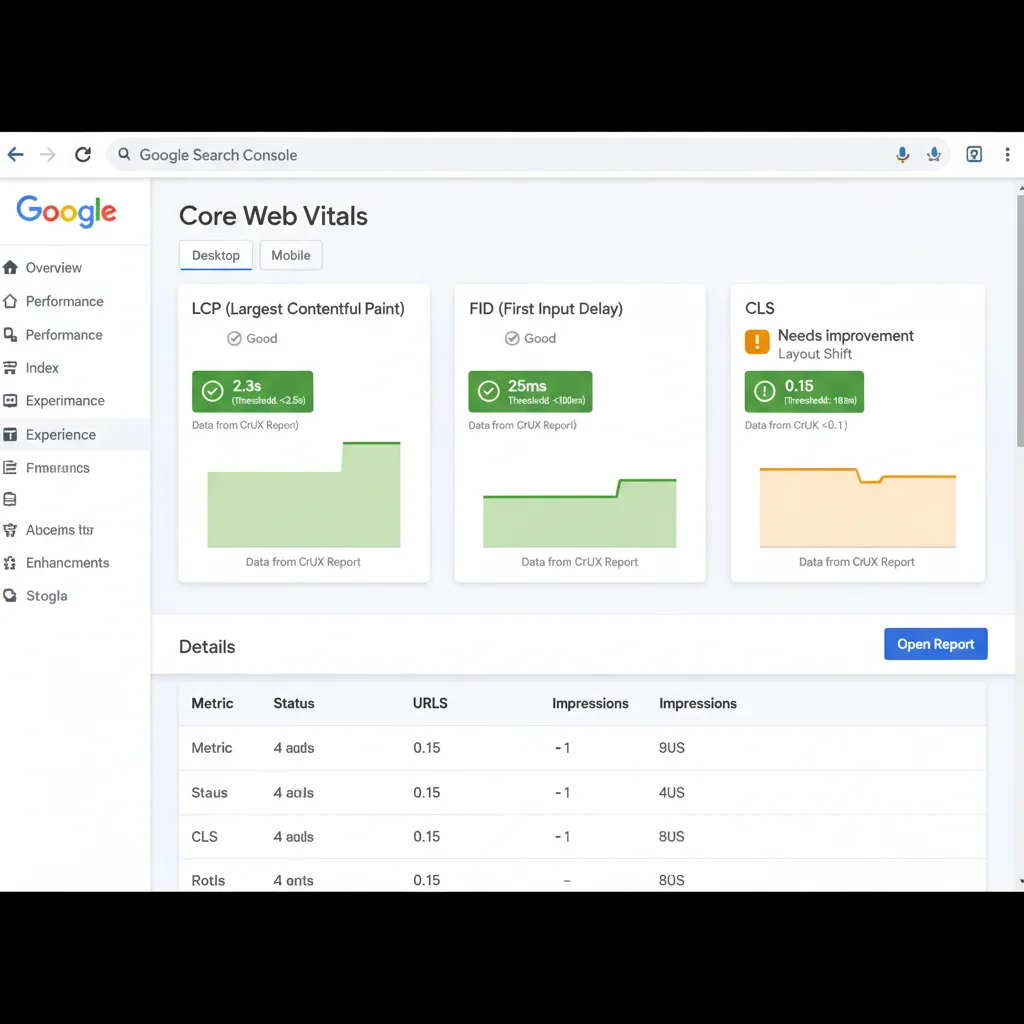Click the orange warning icon on CLS card

(x=757, y=342)
